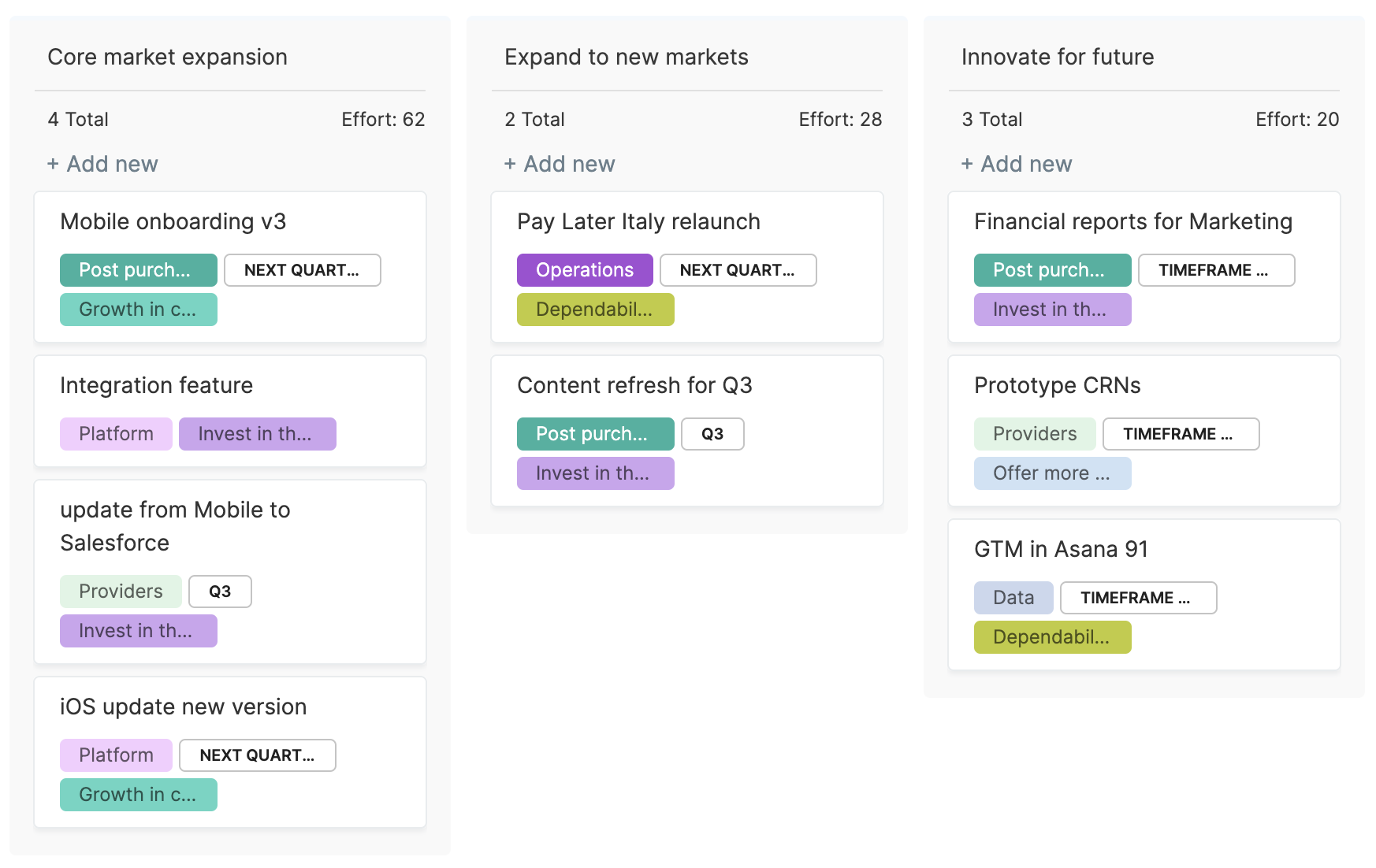Click Platform tag on iOS update card

[116, 755]
